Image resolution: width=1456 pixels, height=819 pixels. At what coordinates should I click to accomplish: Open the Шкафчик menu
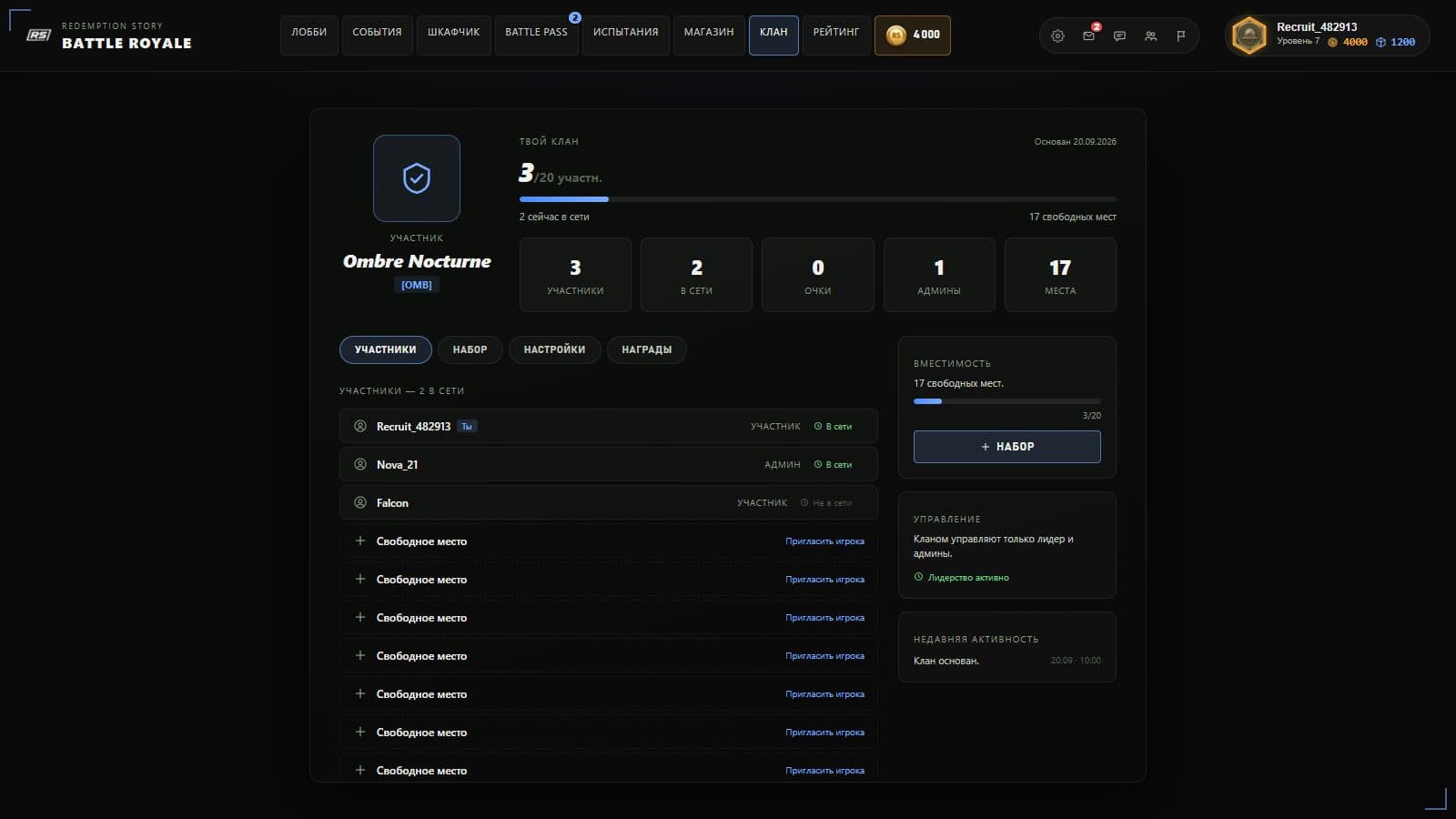coord(453,35)
